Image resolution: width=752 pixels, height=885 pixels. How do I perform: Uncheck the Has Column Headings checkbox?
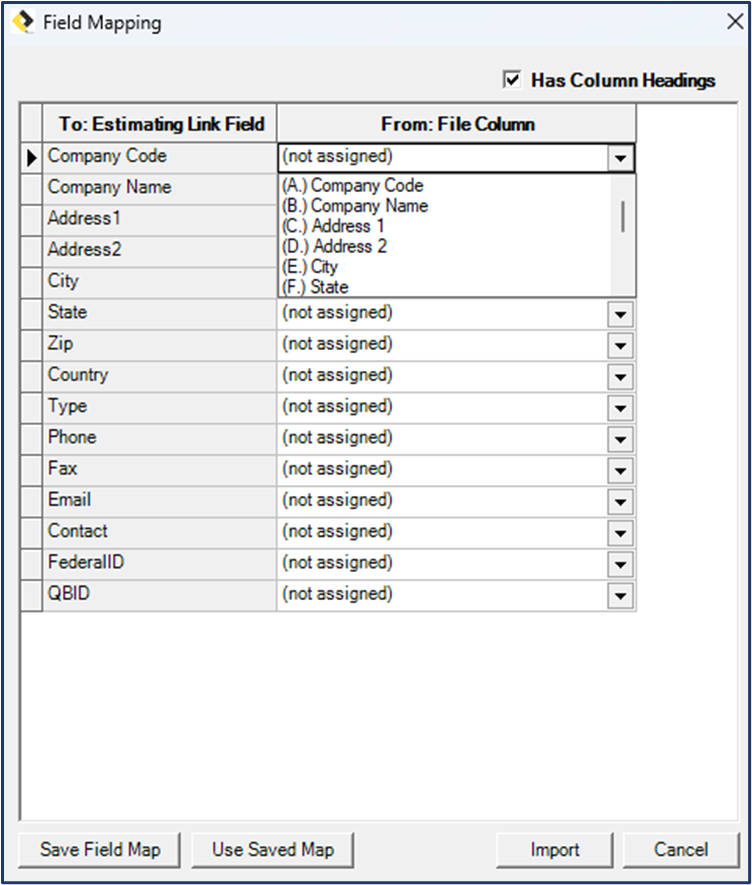pyautogui.click(x=514, y=80)
